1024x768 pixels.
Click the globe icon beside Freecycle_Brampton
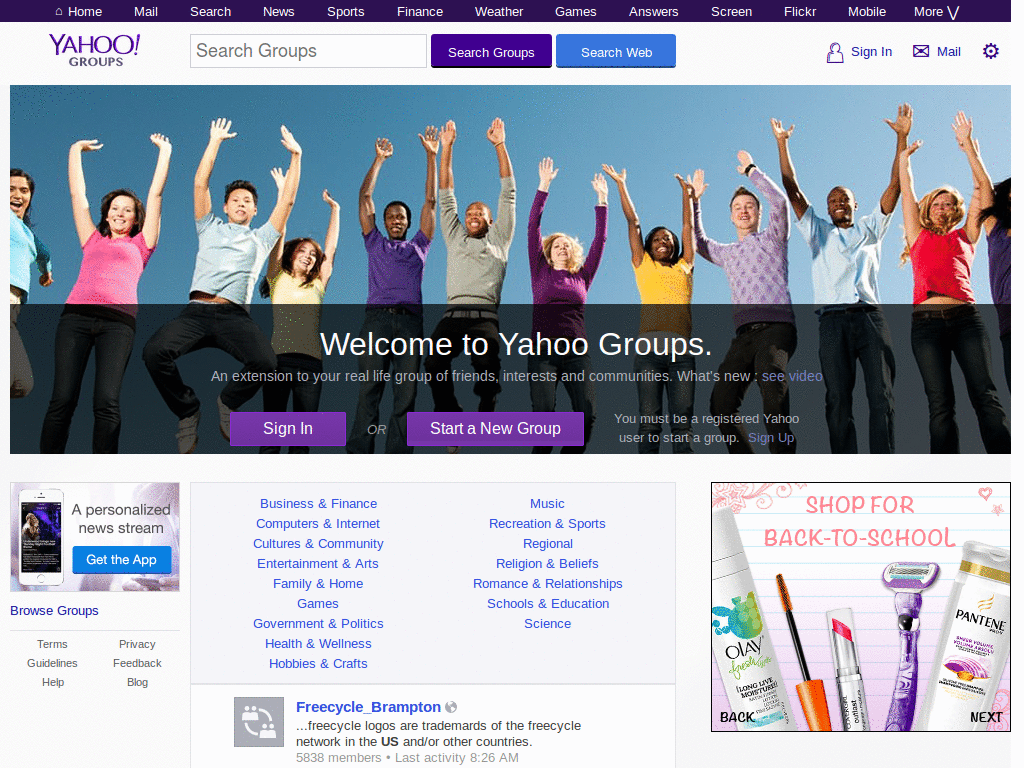(x=451, y=707)
